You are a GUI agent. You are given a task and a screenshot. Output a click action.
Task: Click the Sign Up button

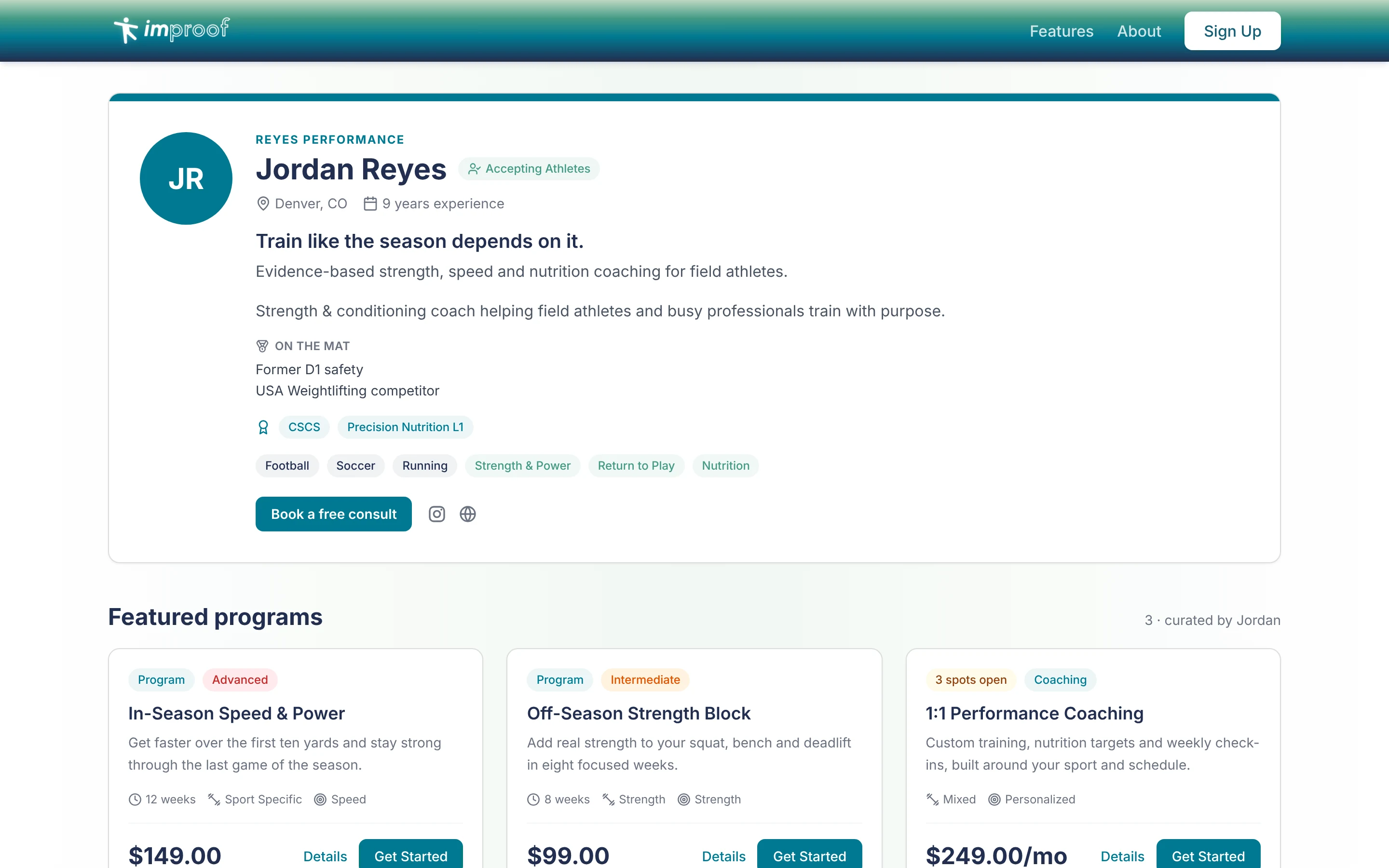coord(1232,31)
